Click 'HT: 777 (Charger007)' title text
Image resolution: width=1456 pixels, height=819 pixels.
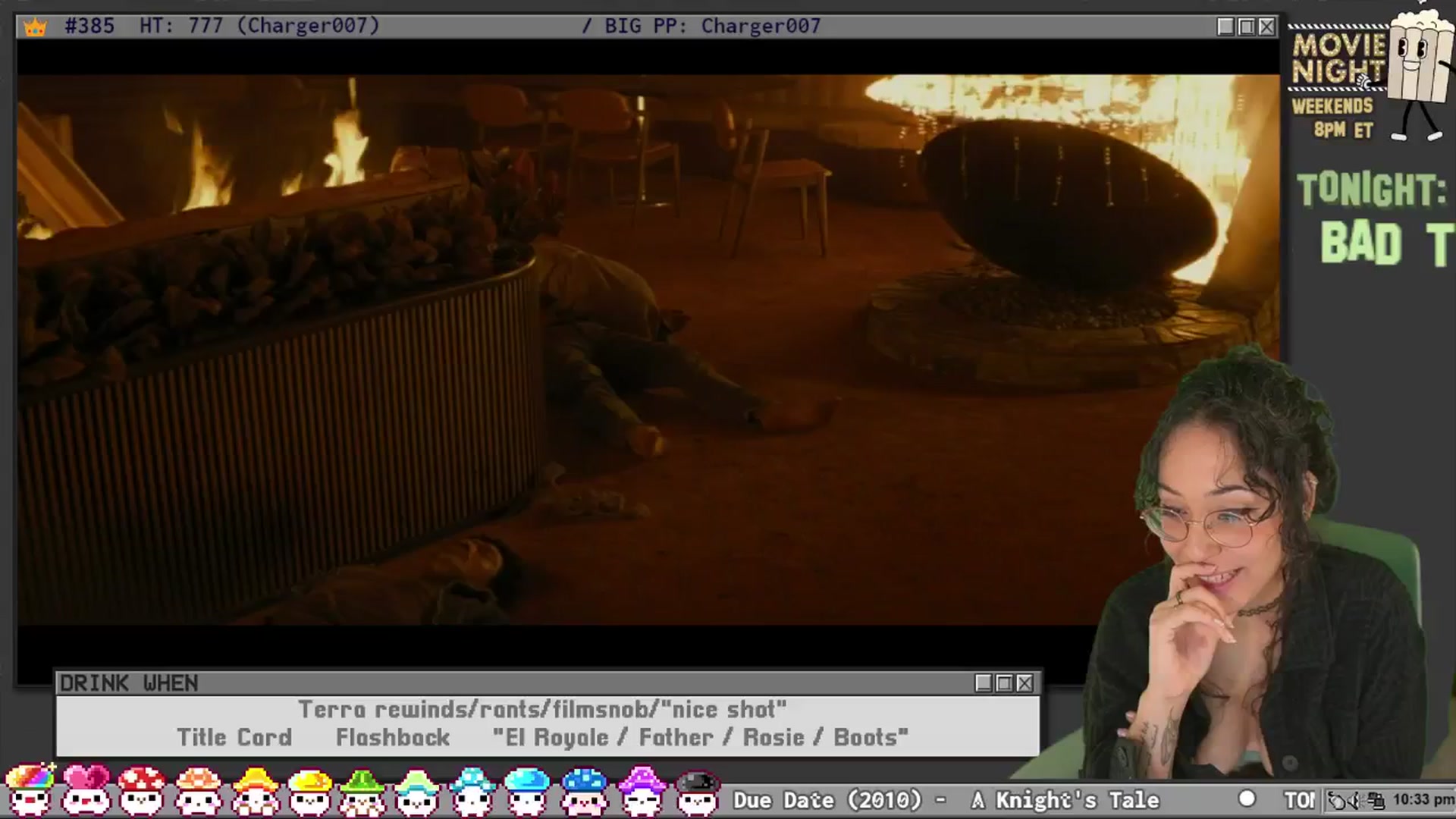click(x=259, y=26)
